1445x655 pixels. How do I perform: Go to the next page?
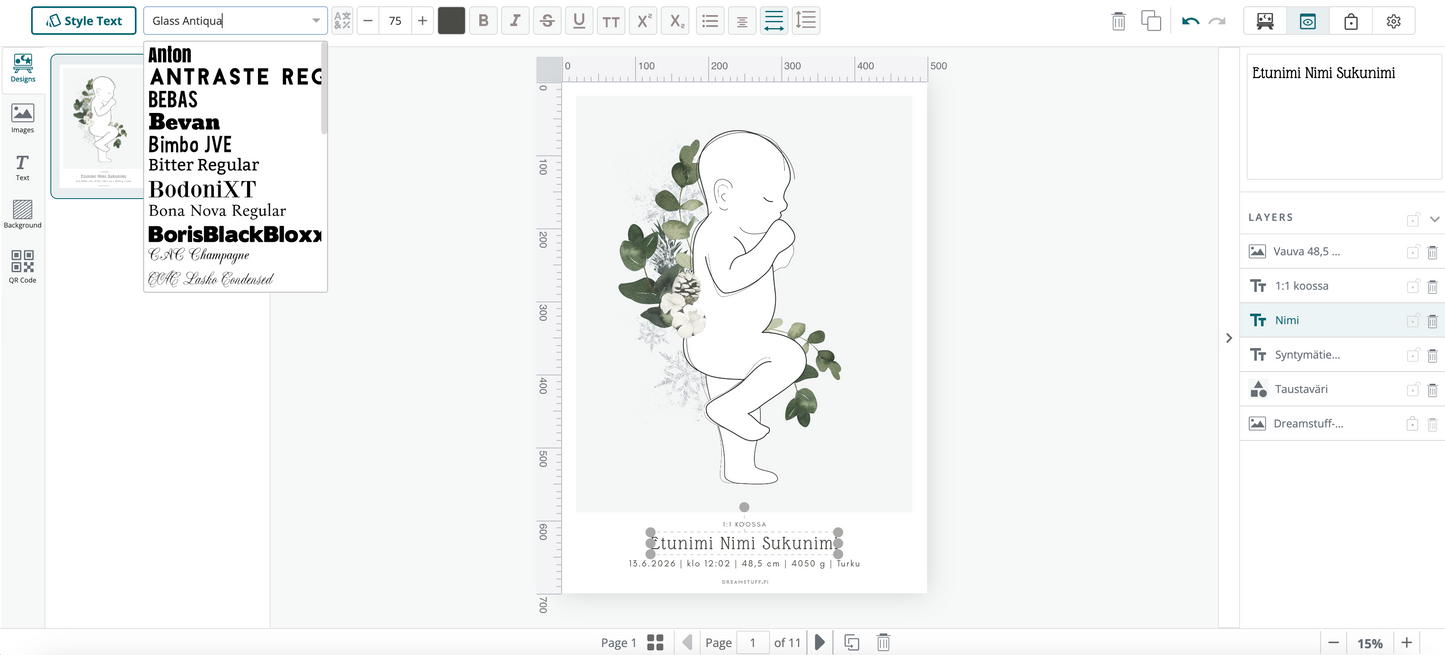[x=820, y=642]
